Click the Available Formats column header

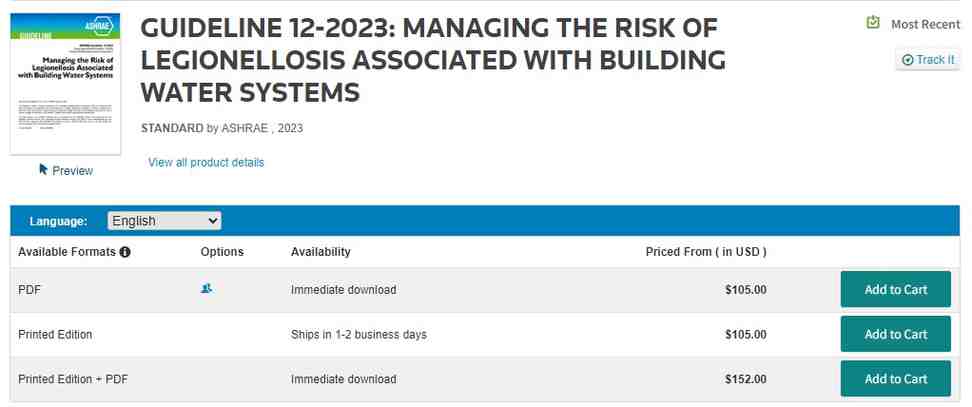[x=67, y=252]
